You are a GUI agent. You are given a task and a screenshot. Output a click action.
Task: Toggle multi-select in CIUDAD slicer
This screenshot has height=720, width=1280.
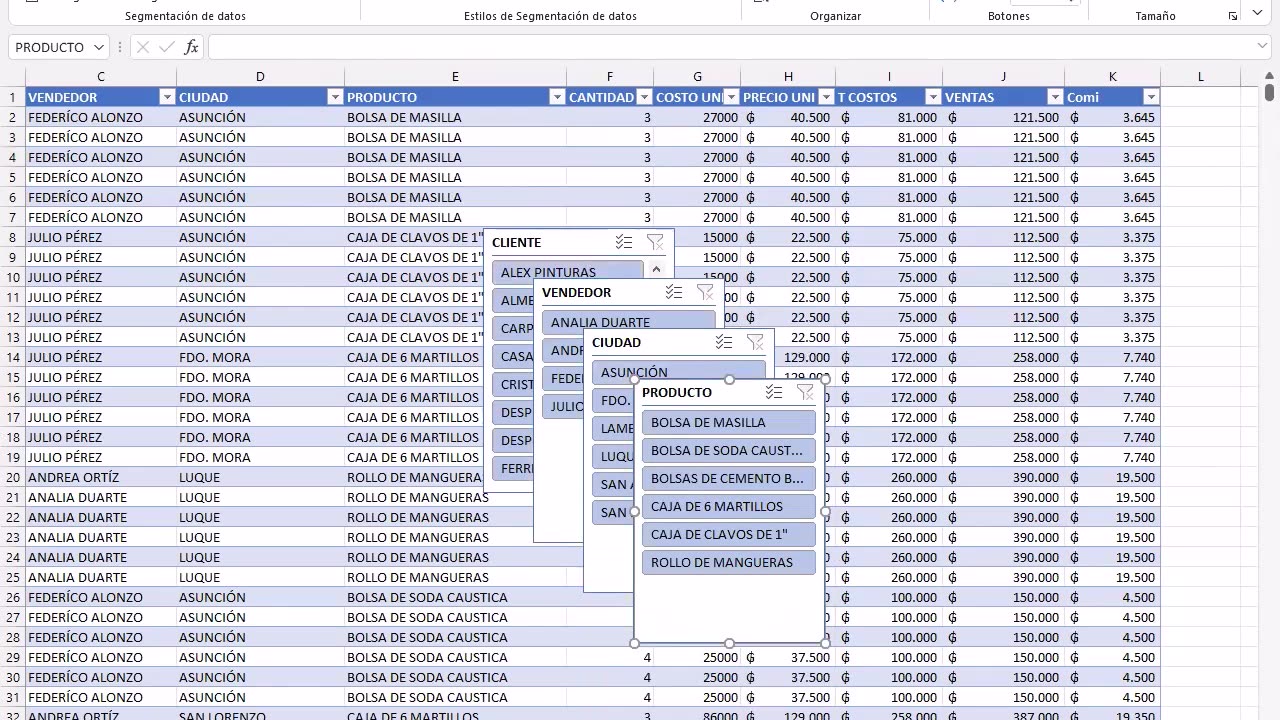724,342
